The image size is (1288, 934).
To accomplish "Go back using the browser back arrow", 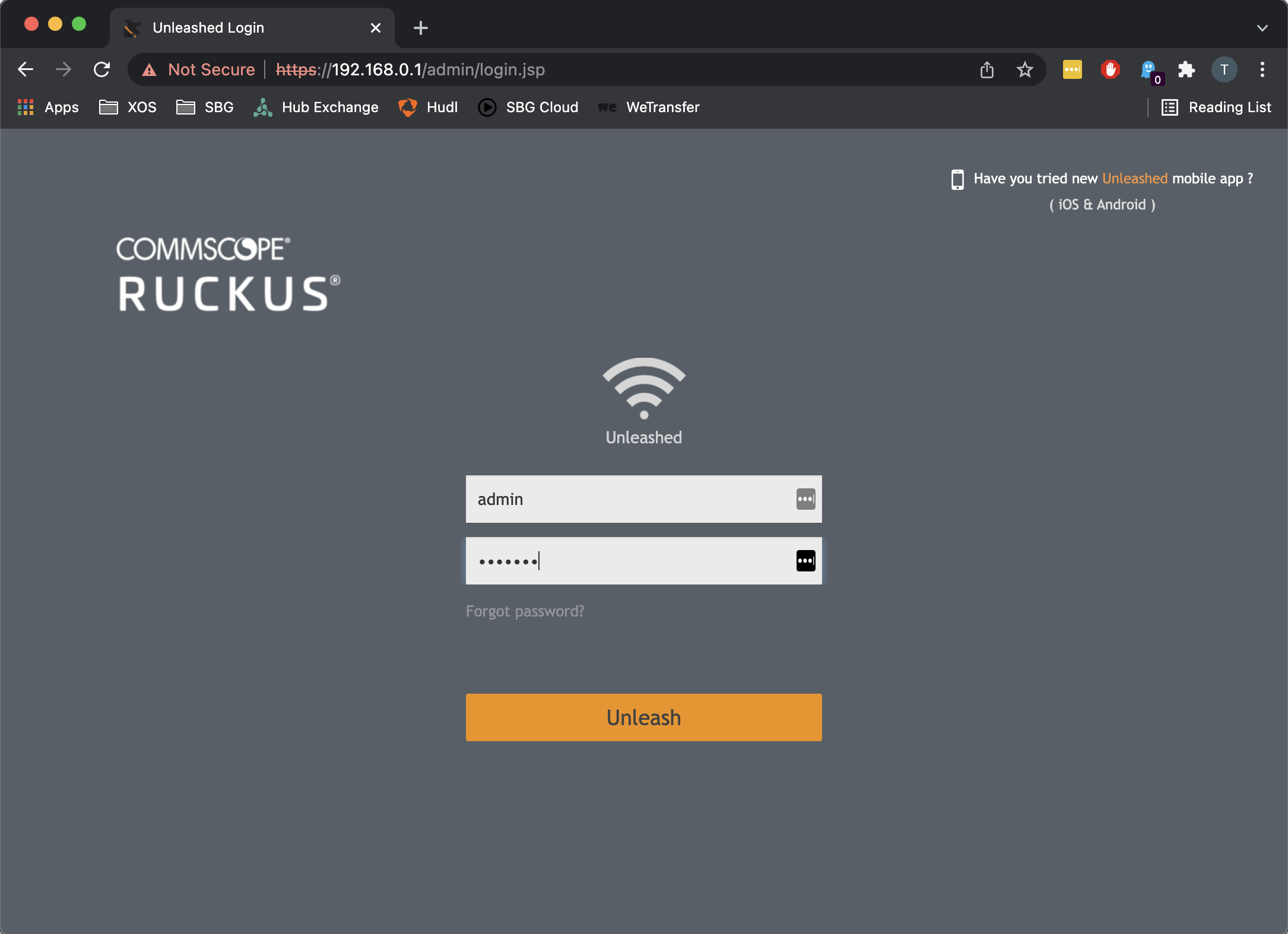I will point(26,69).
